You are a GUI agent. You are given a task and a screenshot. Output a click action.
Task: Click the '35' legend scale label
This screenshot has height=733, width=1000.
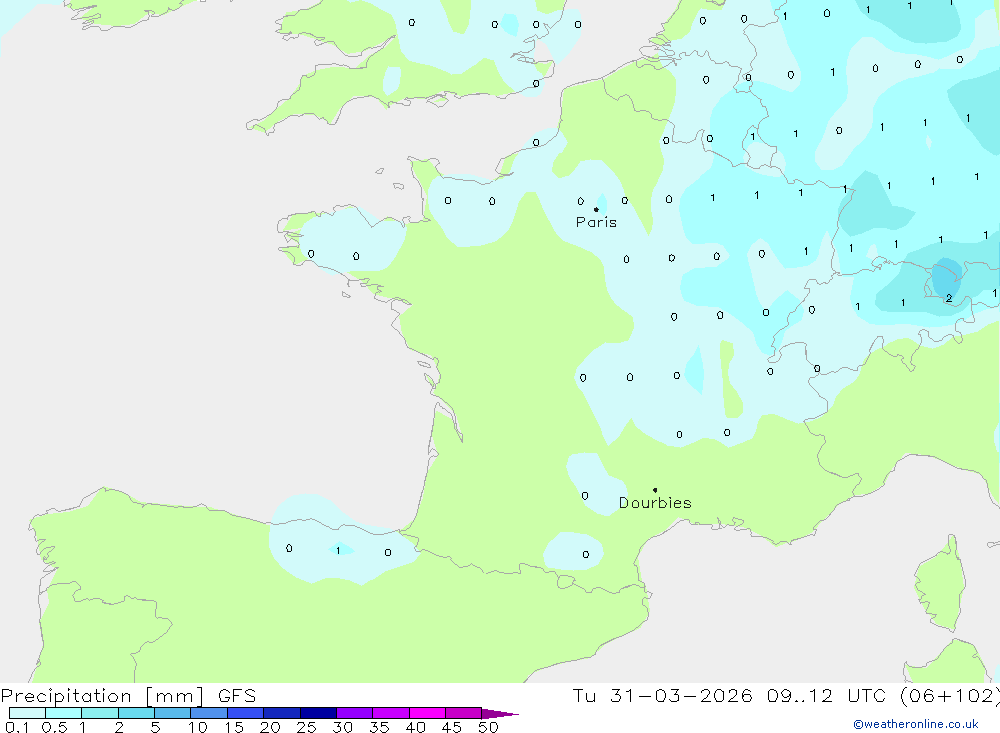point(379,727)
